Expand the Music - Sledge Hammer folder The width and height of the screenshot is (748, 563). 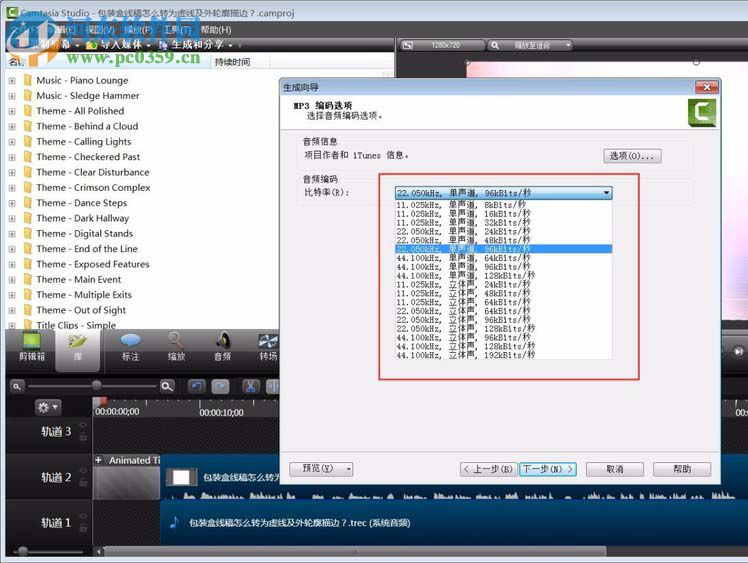click(x=12, y=96)
